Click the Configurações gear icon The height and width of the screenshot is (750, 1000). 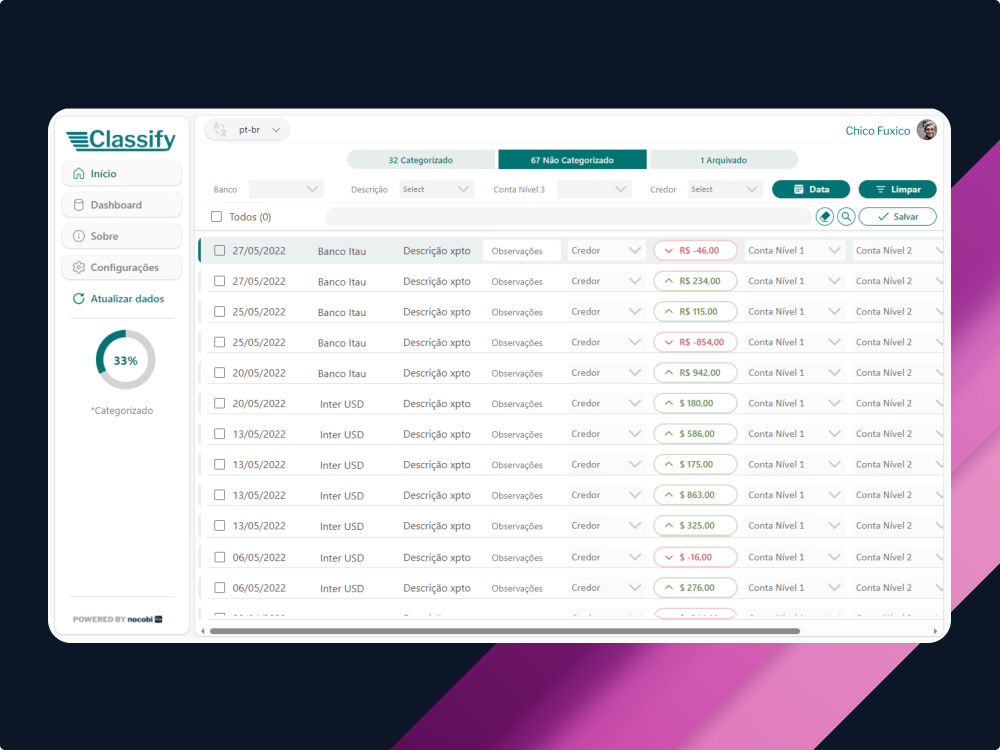78,267
